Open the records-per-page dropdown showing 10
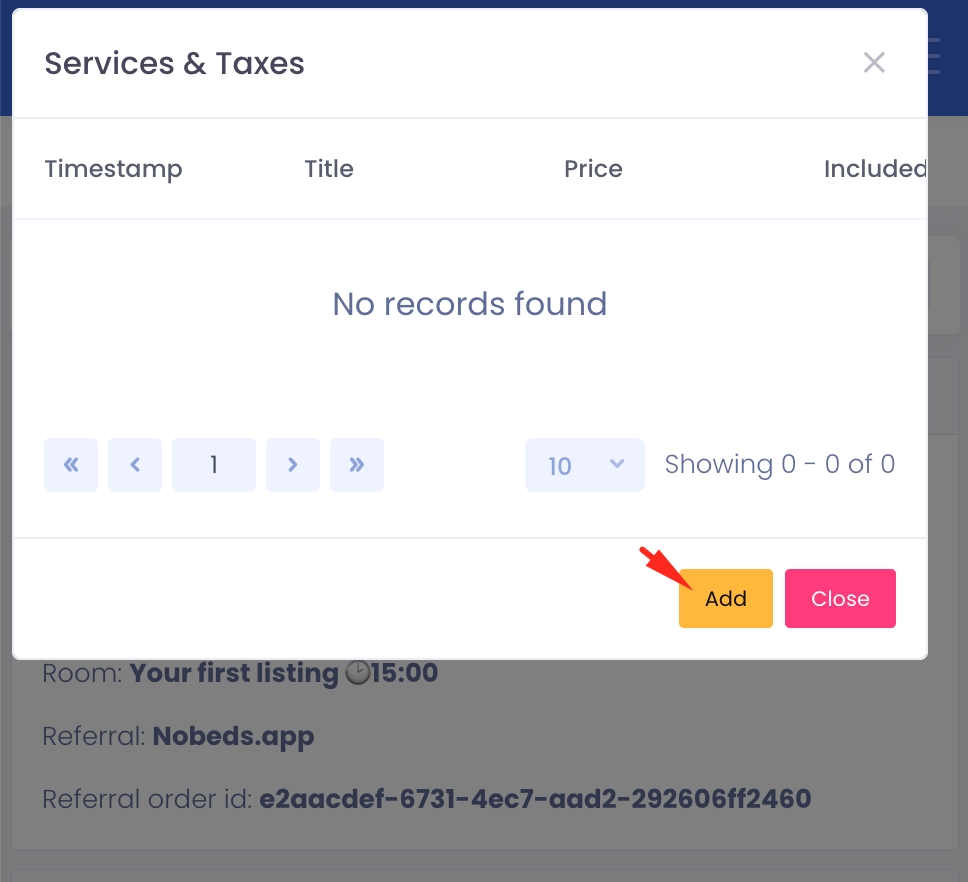Viewport: 968px width, 882px height. click(584, 464)
